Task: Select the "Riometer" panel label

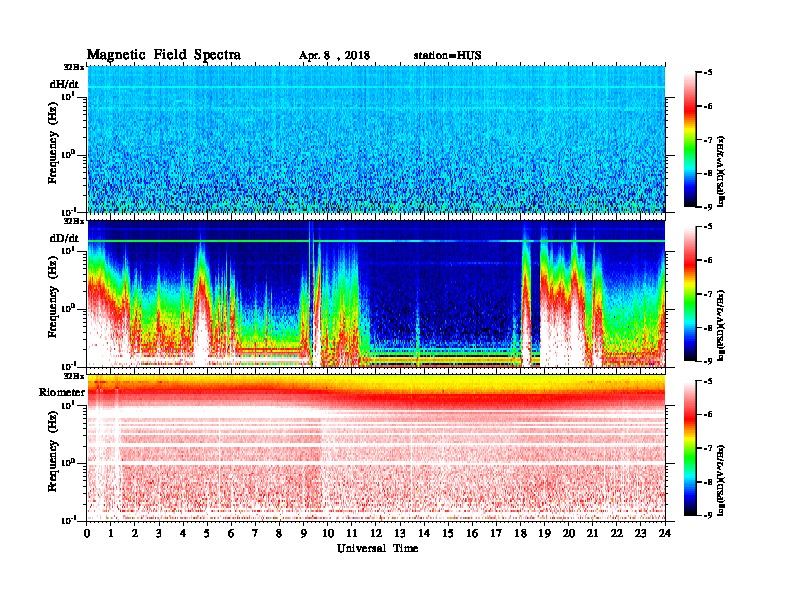Action: (62, 392)
